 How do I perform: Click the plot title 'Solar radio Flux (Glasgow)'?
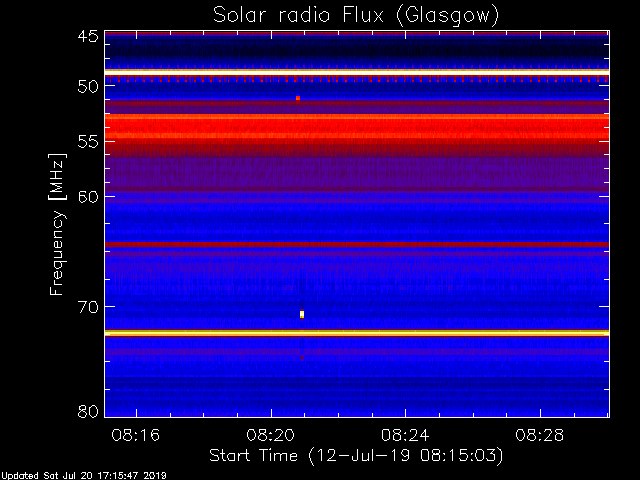point(356,16)
